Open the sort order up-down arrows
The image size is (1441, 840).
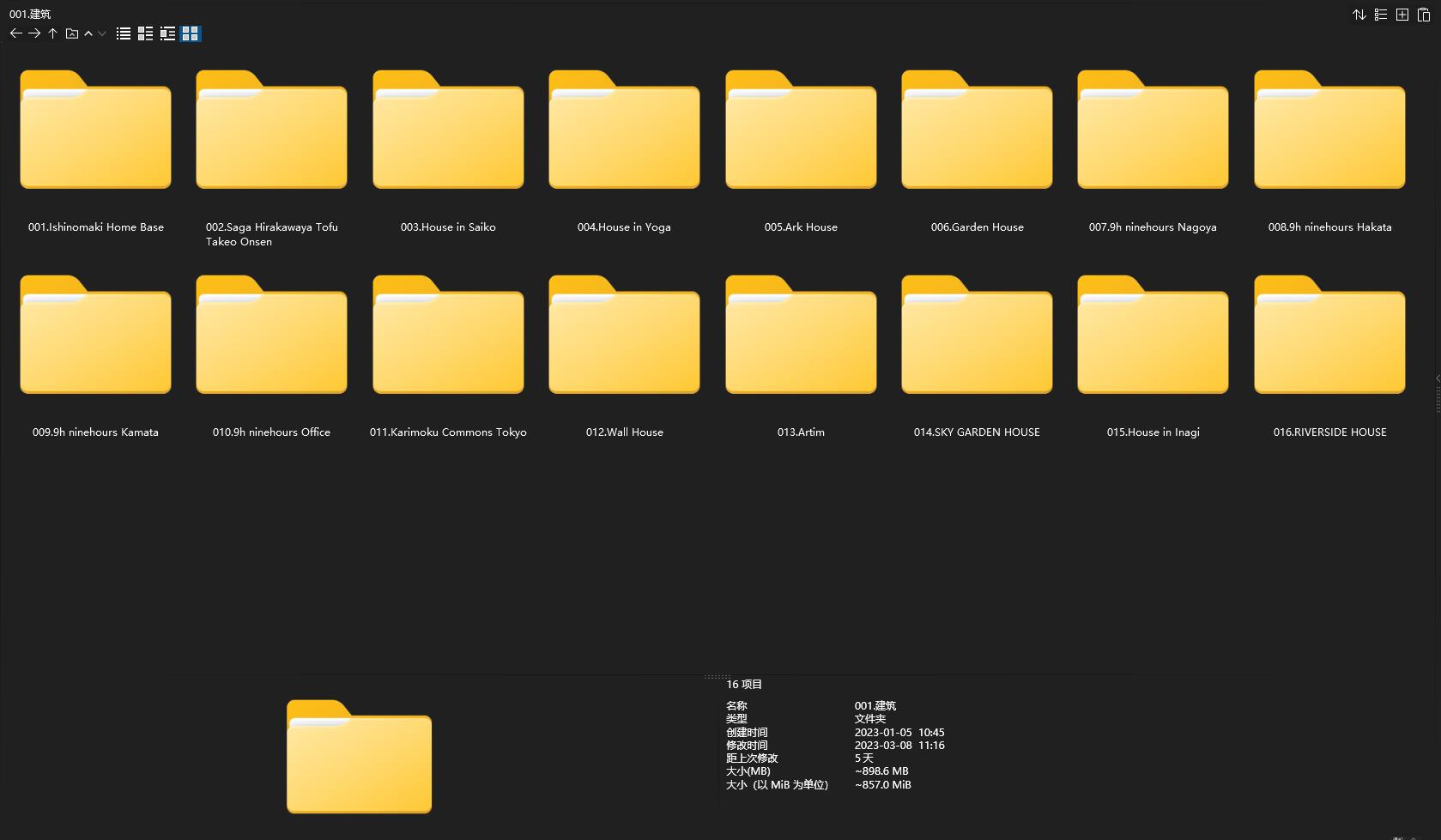[x=1359, y=15]
